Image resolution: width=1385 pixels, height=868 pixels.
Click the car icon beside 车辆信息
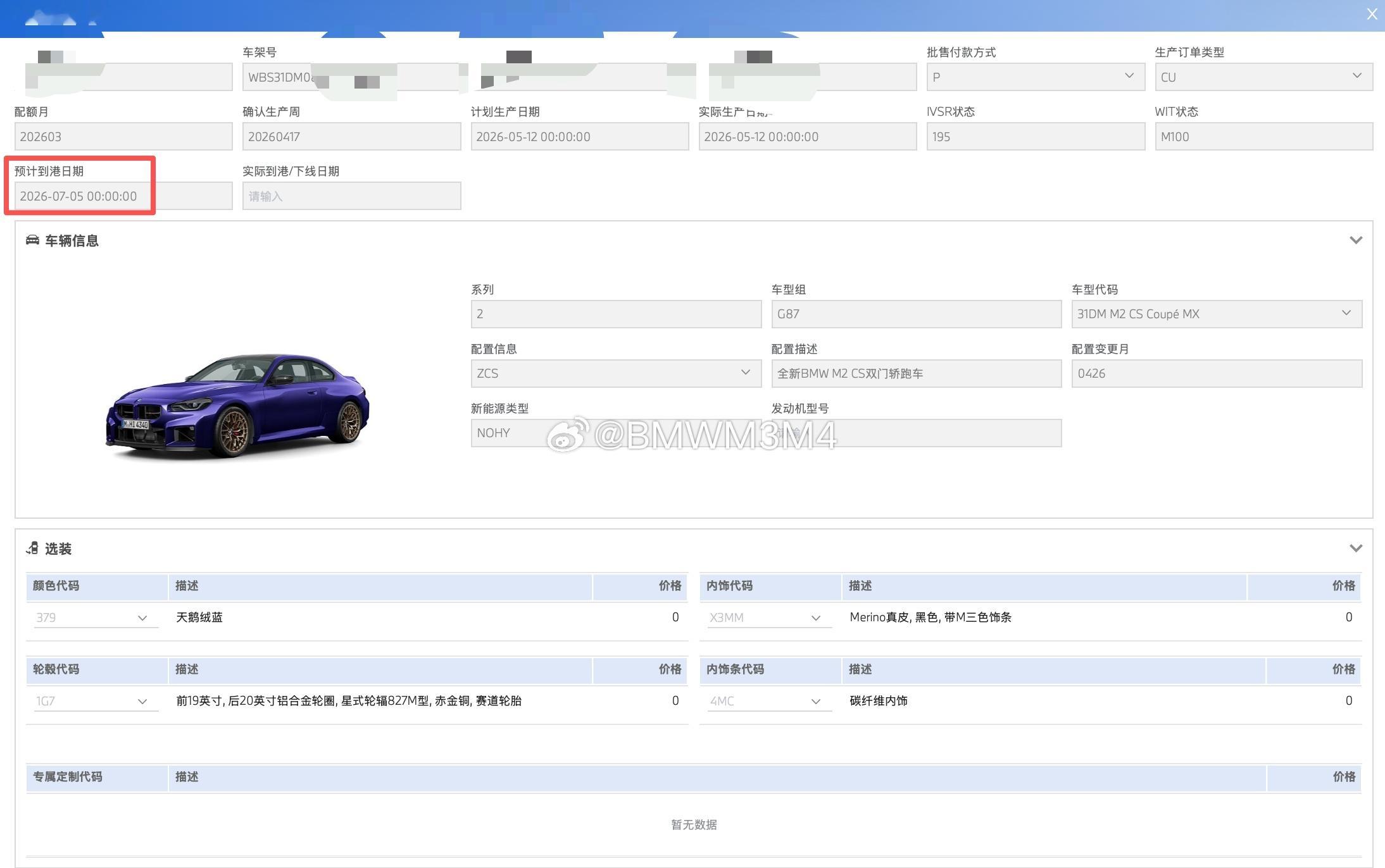coord(32,240)
